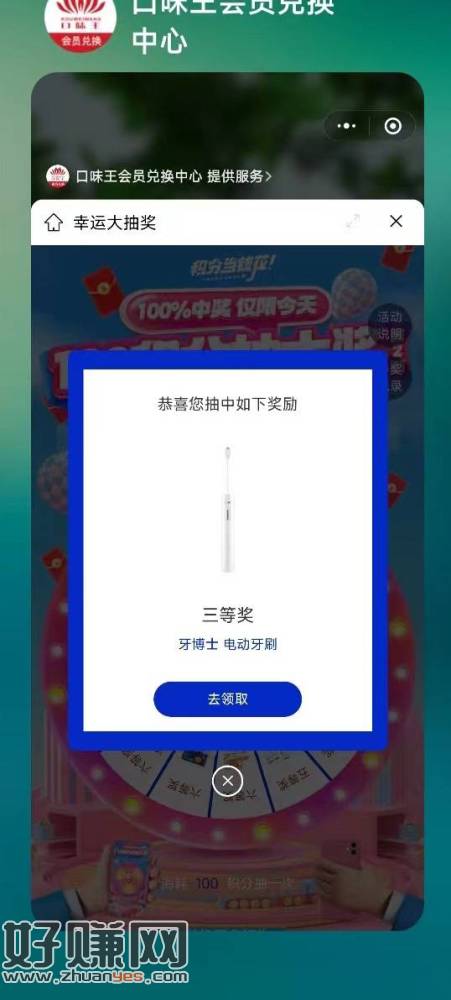Tap small 口味王 logo by 提供服务

point(57,177)
